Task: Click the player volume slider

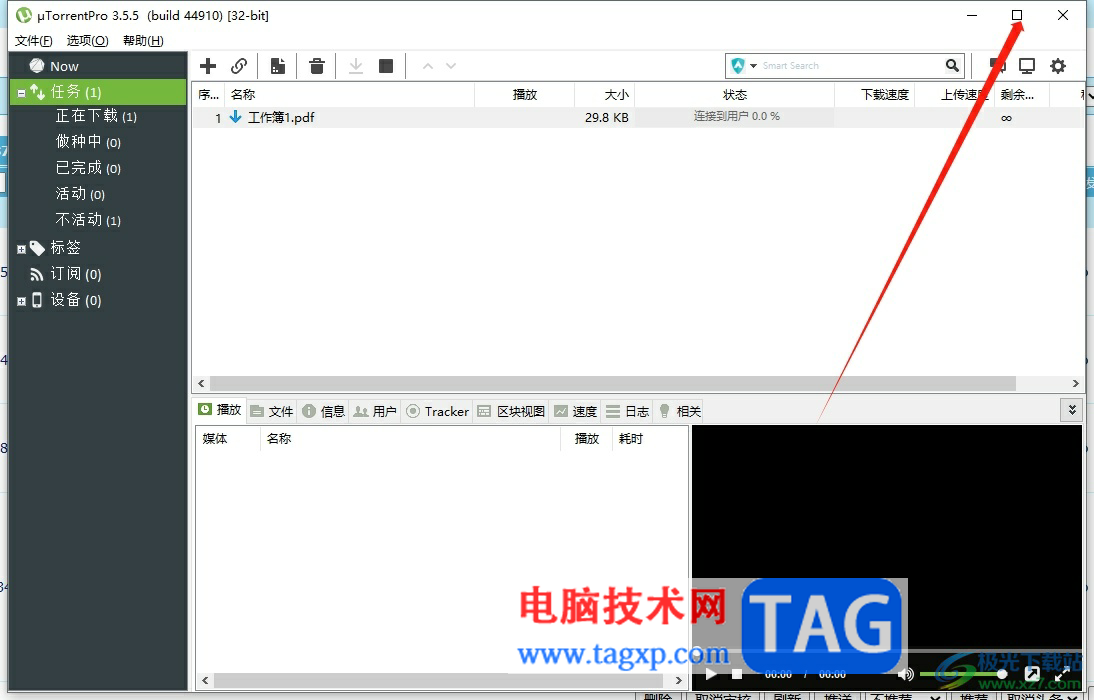Action: click(964, 674)
